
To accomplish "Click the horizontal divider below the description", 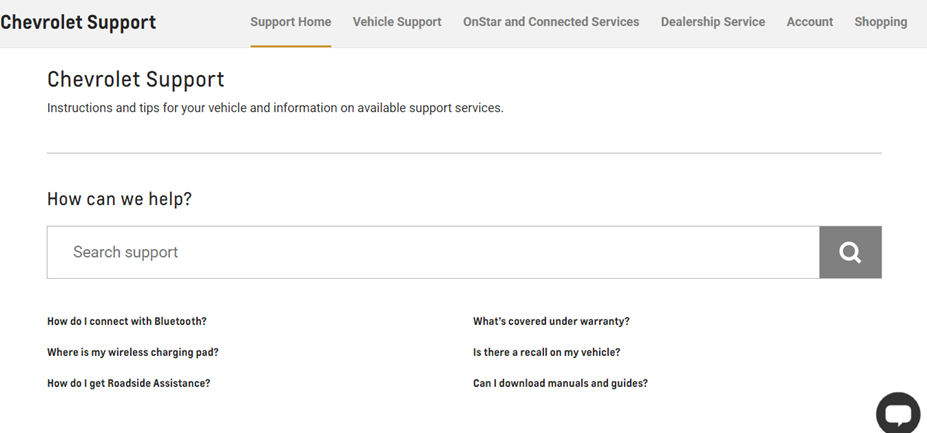I will click(464, 153).
